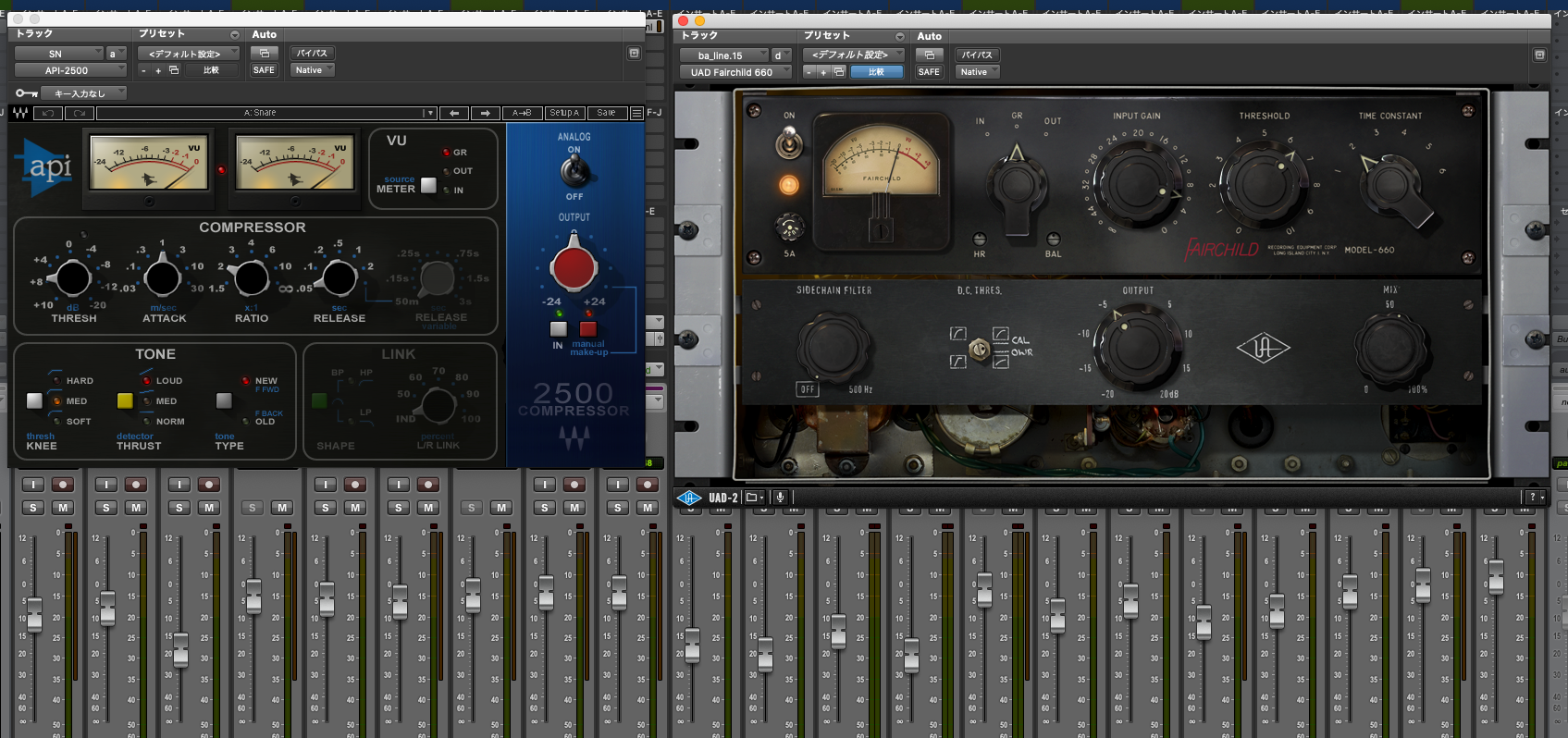Open the Waves hamburger menu icon
Screen dimensions: 1568x738
[x=636, y=113]
